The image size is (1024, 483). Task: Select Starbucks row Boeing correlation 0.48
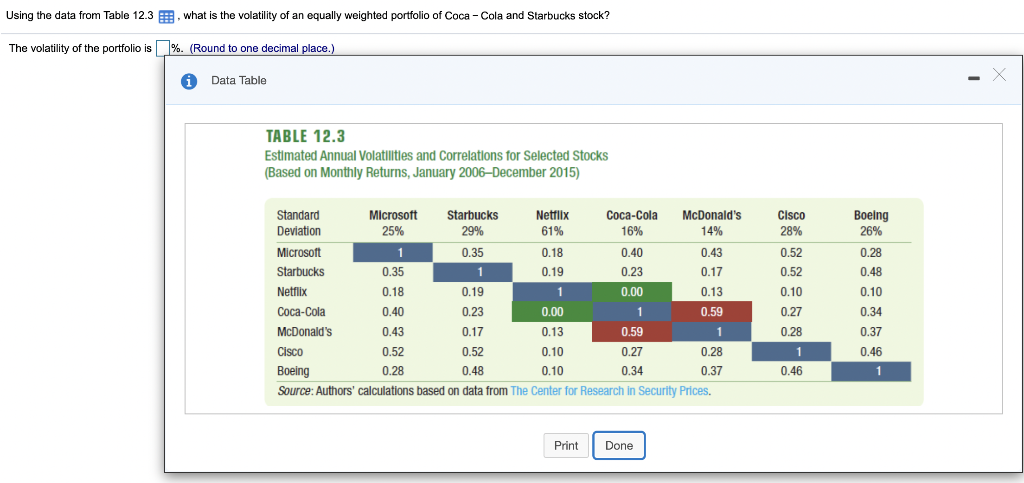871,272
